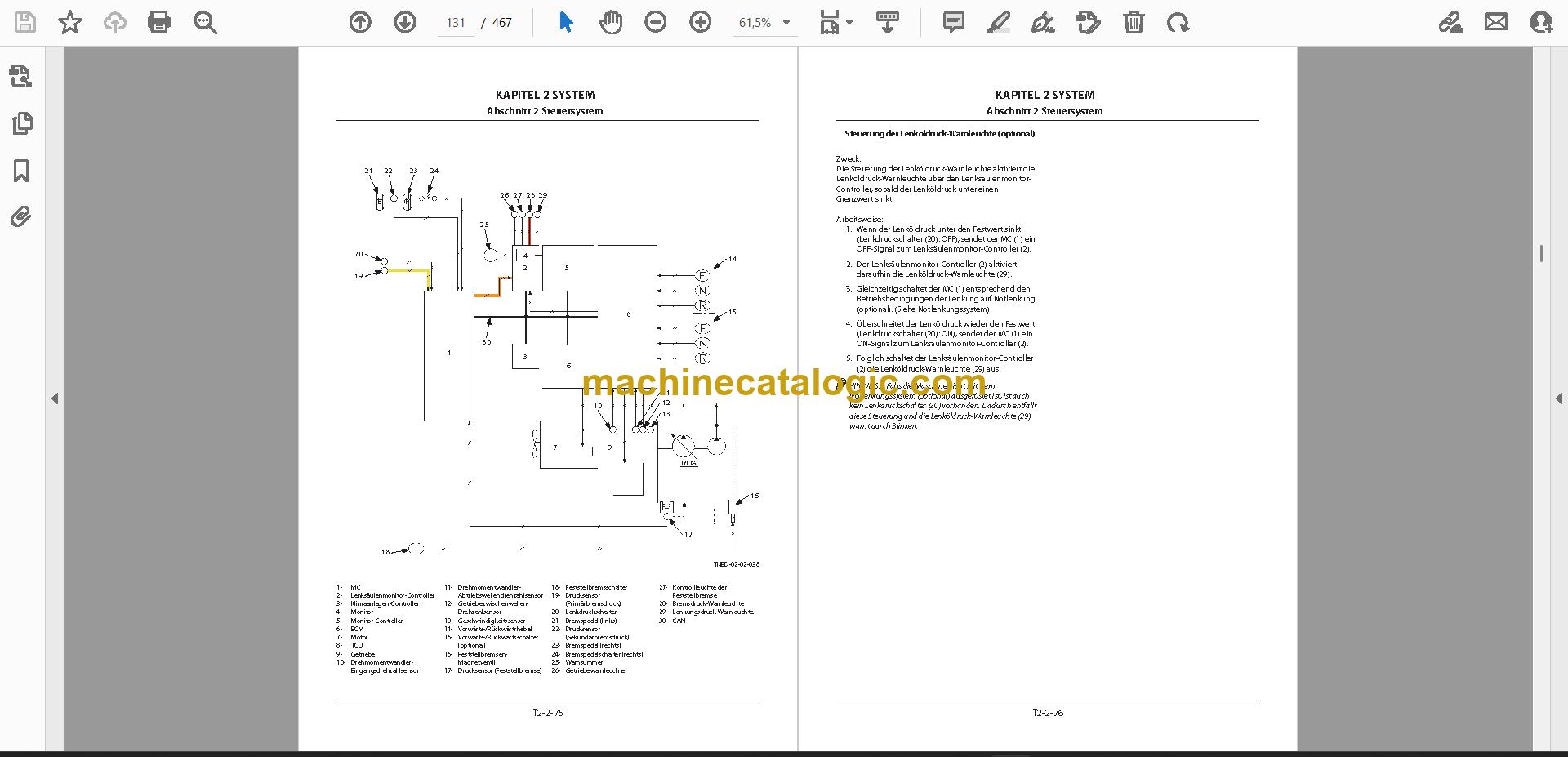Delete with the trash can icon
The width and height of the screenshot is (1568, 757).
[1134, 22]
